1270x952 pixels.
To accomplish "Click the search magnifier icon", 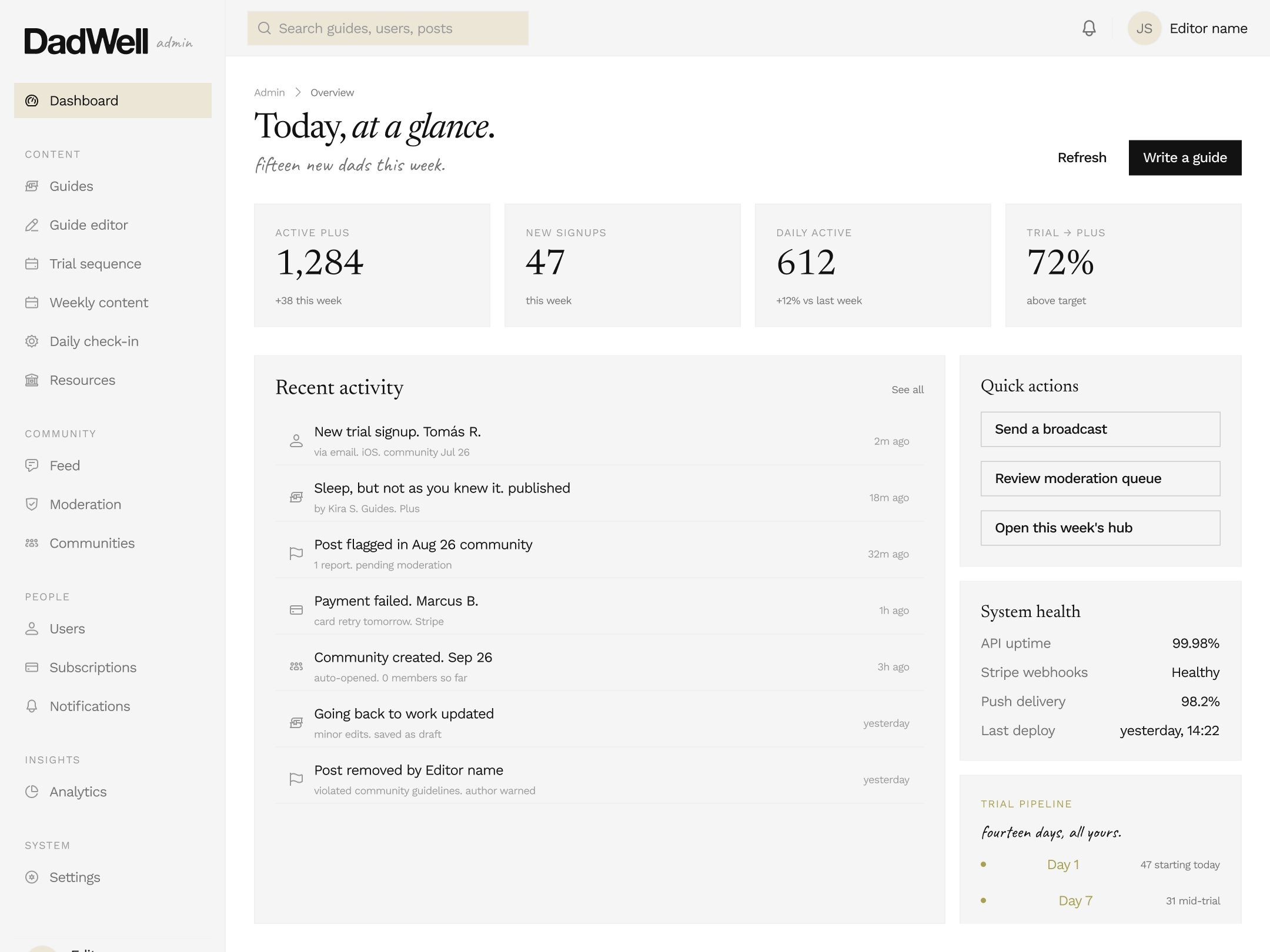I will point(265,28).
